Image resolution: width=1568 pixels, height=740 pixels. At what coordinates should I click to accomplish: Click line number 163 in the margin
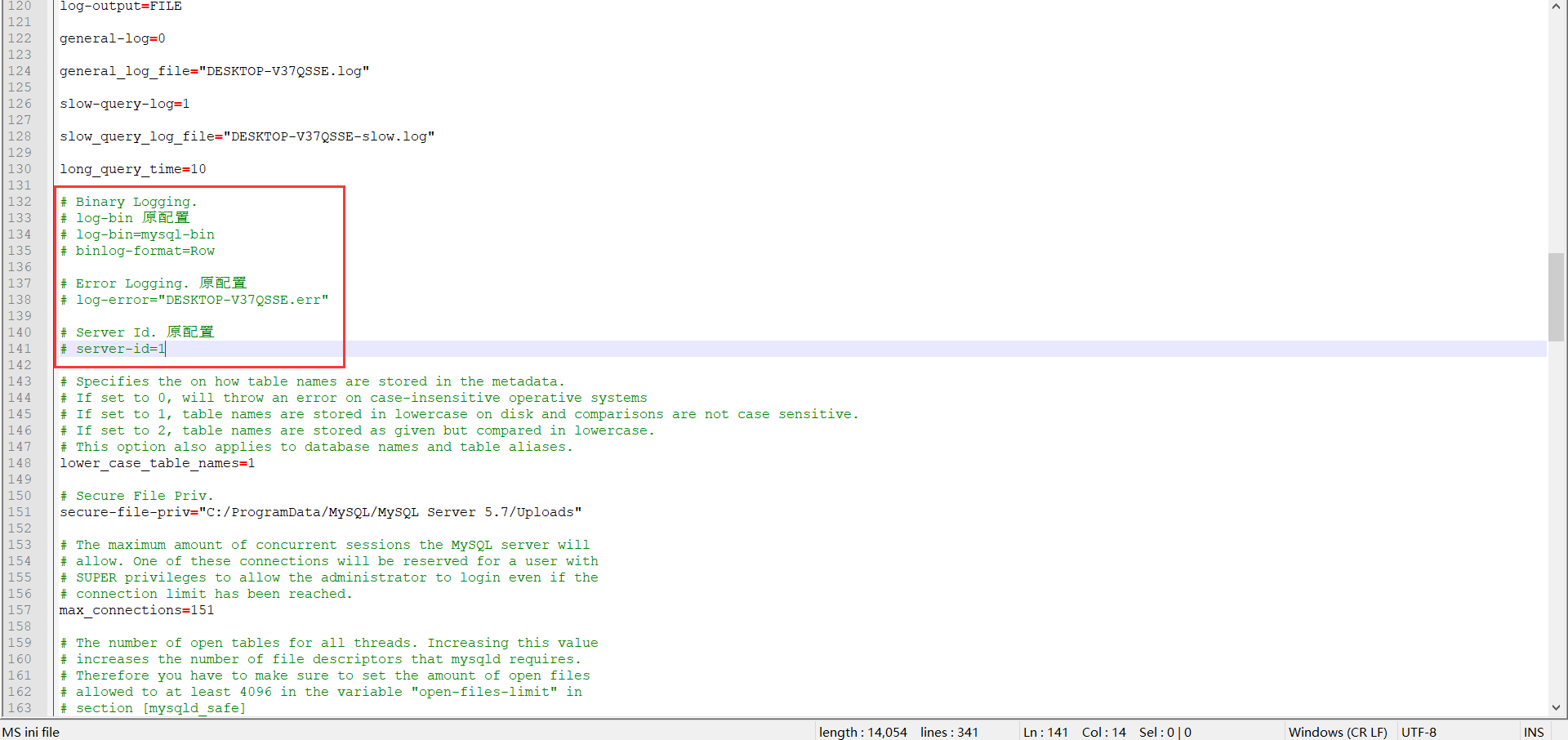(20, 708)
